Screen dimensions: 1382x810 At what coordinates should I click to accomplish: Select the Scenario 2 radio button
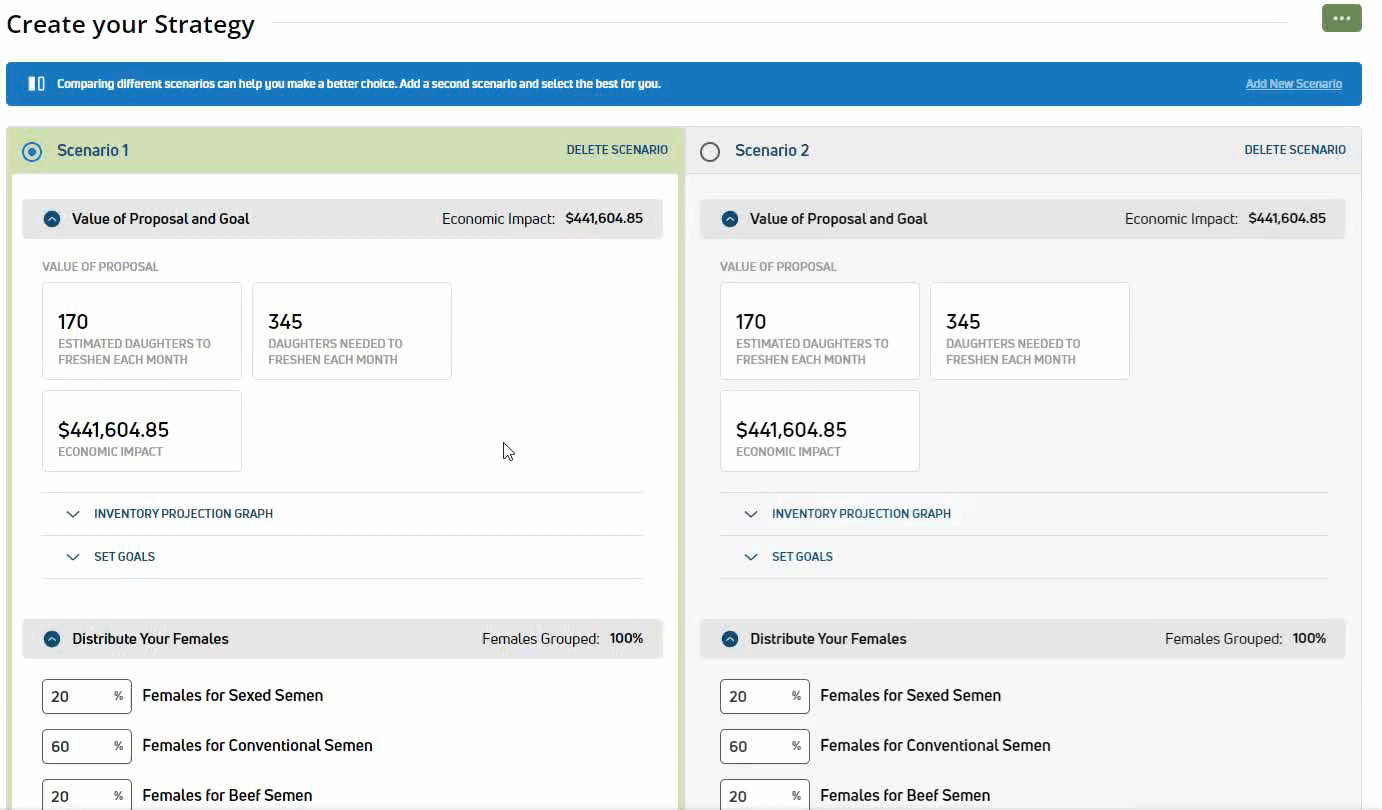(x=710, y=151)
